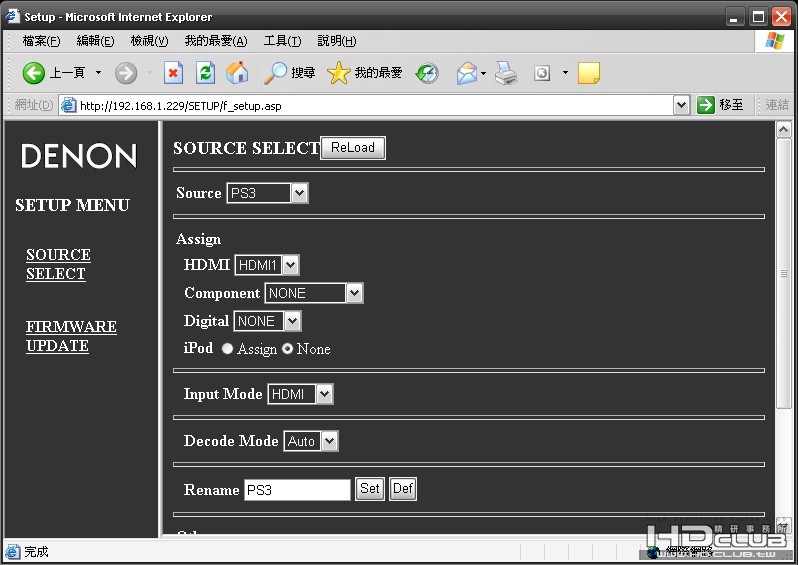Open the Source dropdown showing PS3
Screen dimensions: 798x565
(x=267, y=193)
